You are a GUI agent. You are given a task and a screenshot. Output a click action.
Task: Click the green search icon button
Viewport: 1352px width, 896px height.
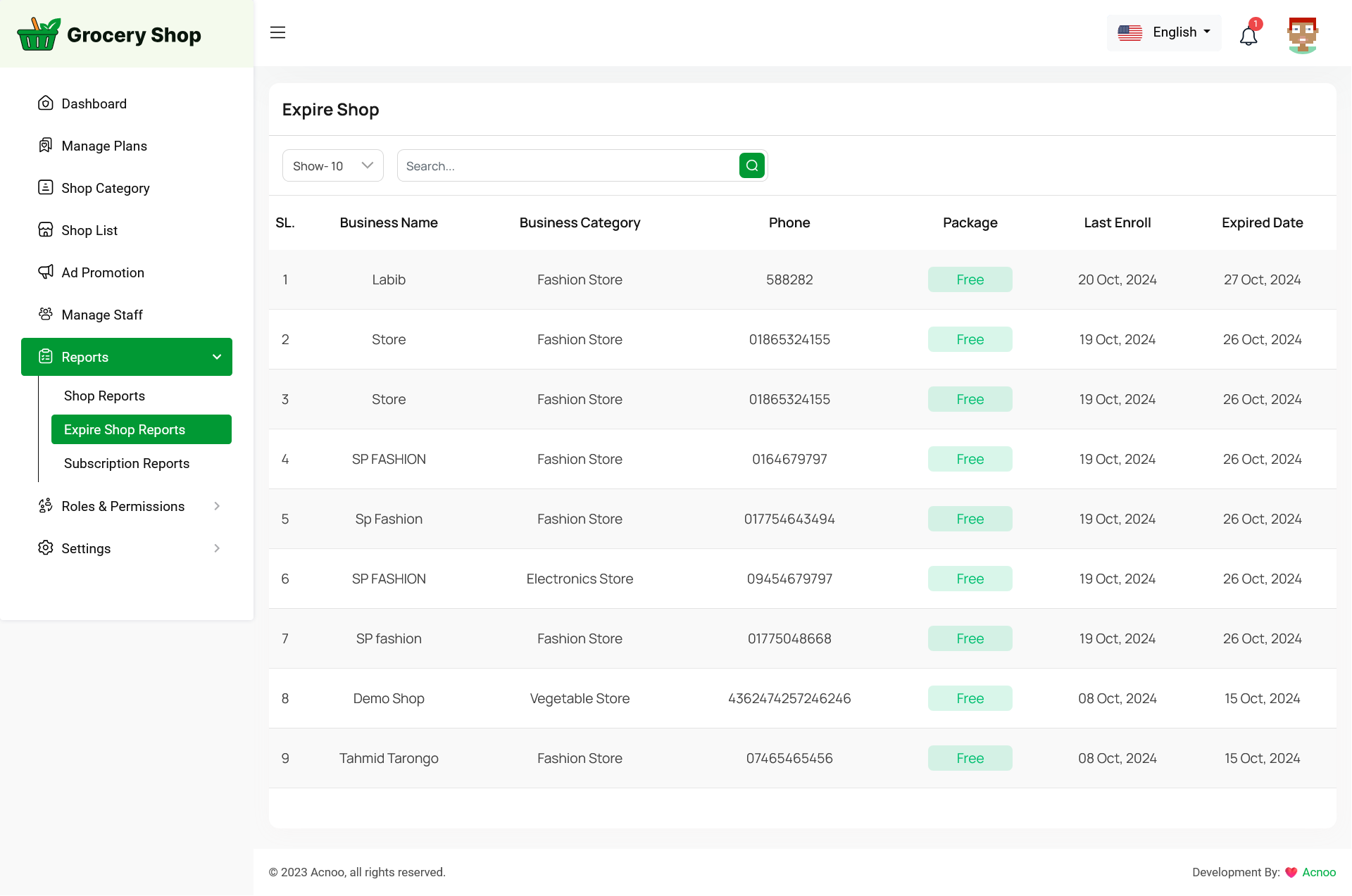coord(751,166)
